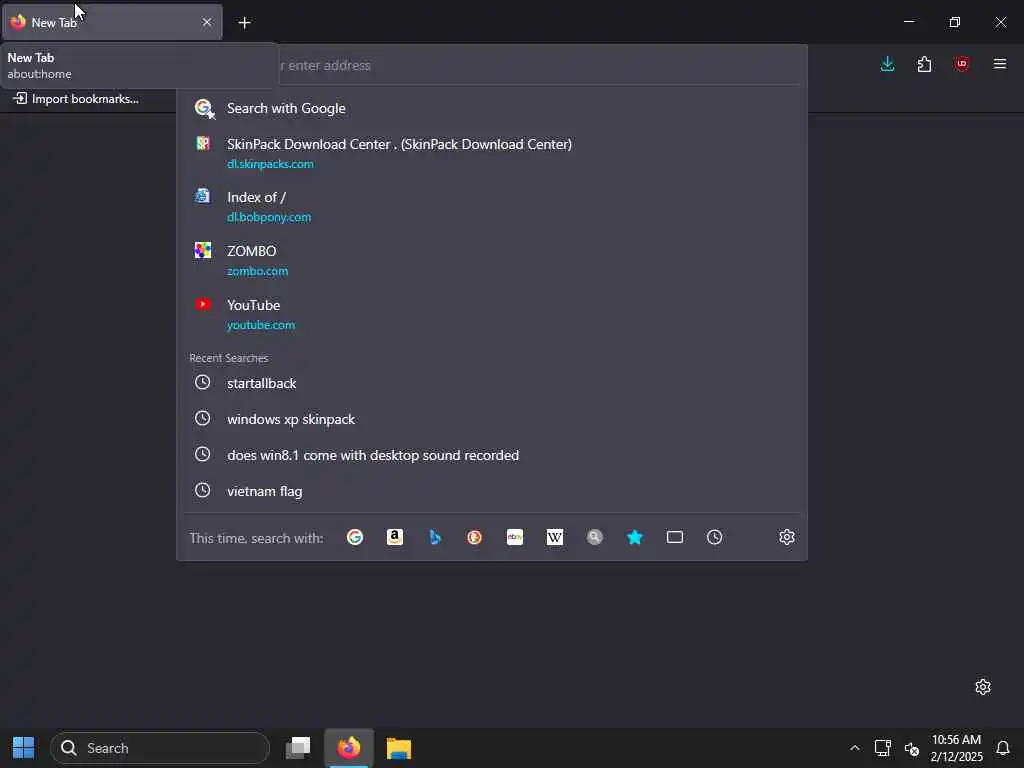Viewport: 1024px width, 768px height.
Task: Select recent search startallback
Action: (492, 383)
